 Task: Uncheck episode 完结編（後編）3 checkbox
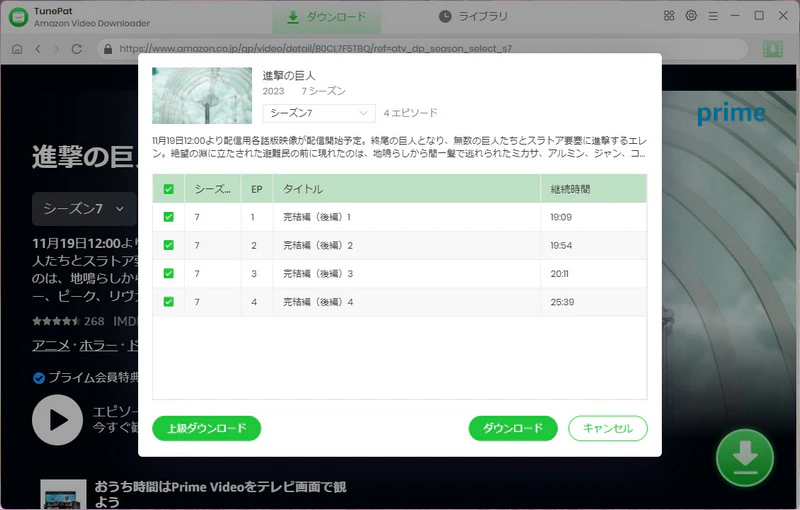click(168, 273)
